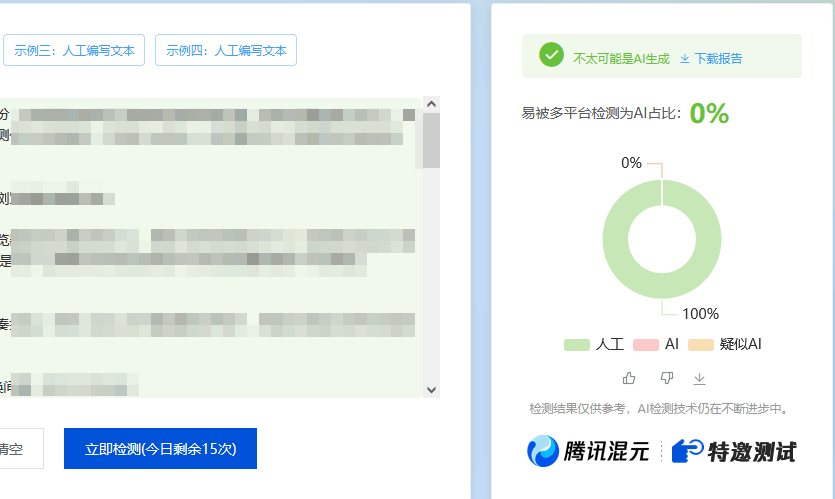Click the thumbs-down feedback icon
Image resolution: width=835 pixels, height=499 pixels.
[667, 378]
